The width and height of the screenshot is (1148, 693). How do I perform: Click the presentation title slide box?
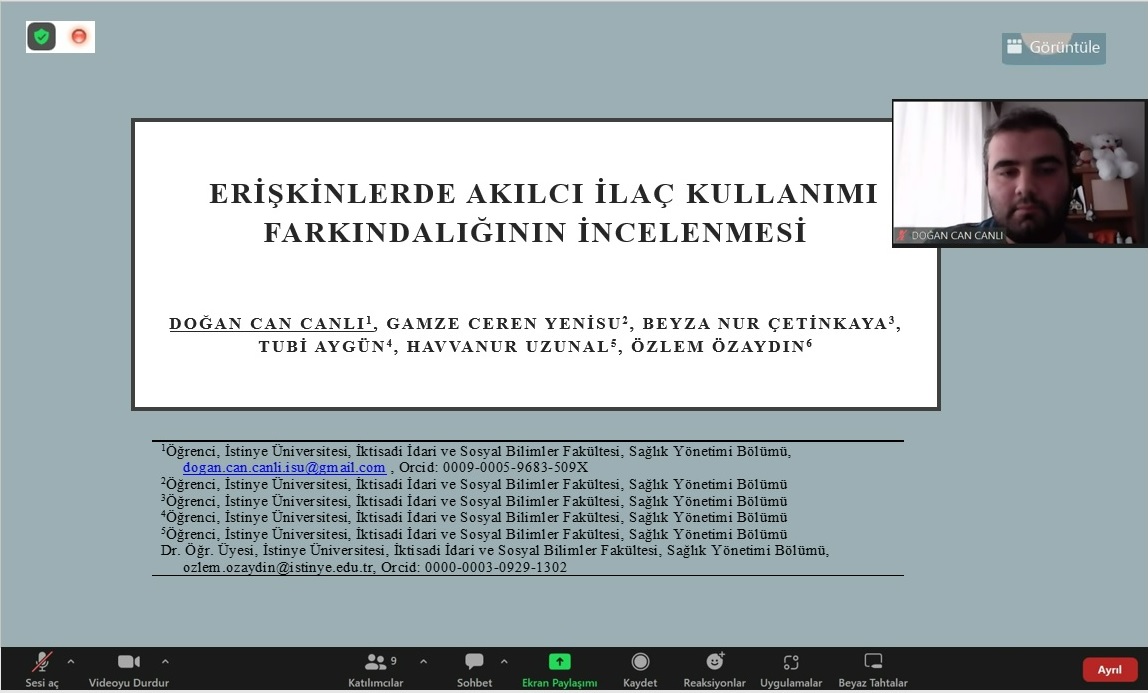click(536, 264)
